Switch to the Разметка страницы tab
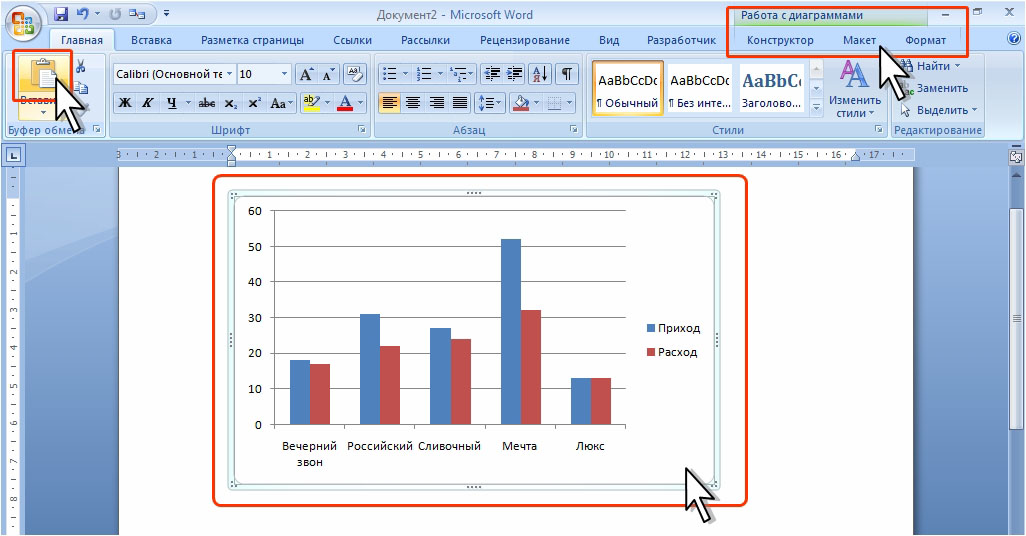The width and height of the screenshot is (1026, 536). coord(253,40)
